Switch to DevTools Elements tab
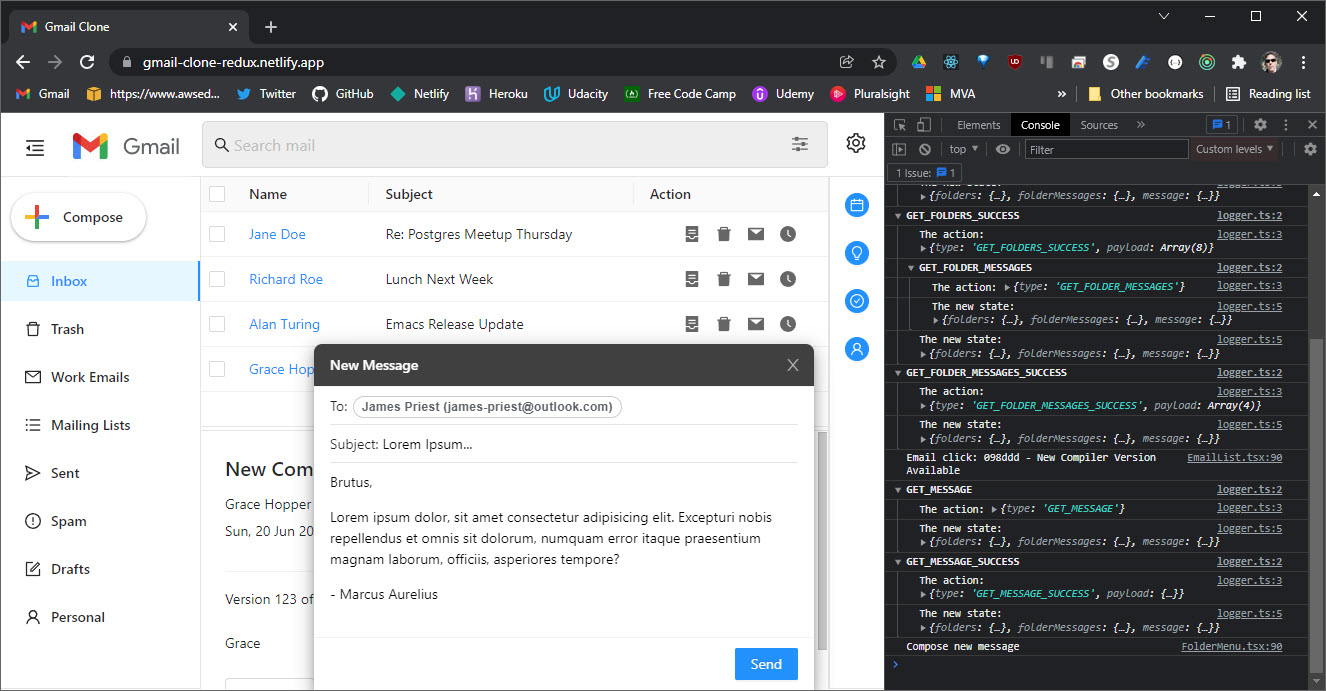1326x691 pixels. (978, 125)
